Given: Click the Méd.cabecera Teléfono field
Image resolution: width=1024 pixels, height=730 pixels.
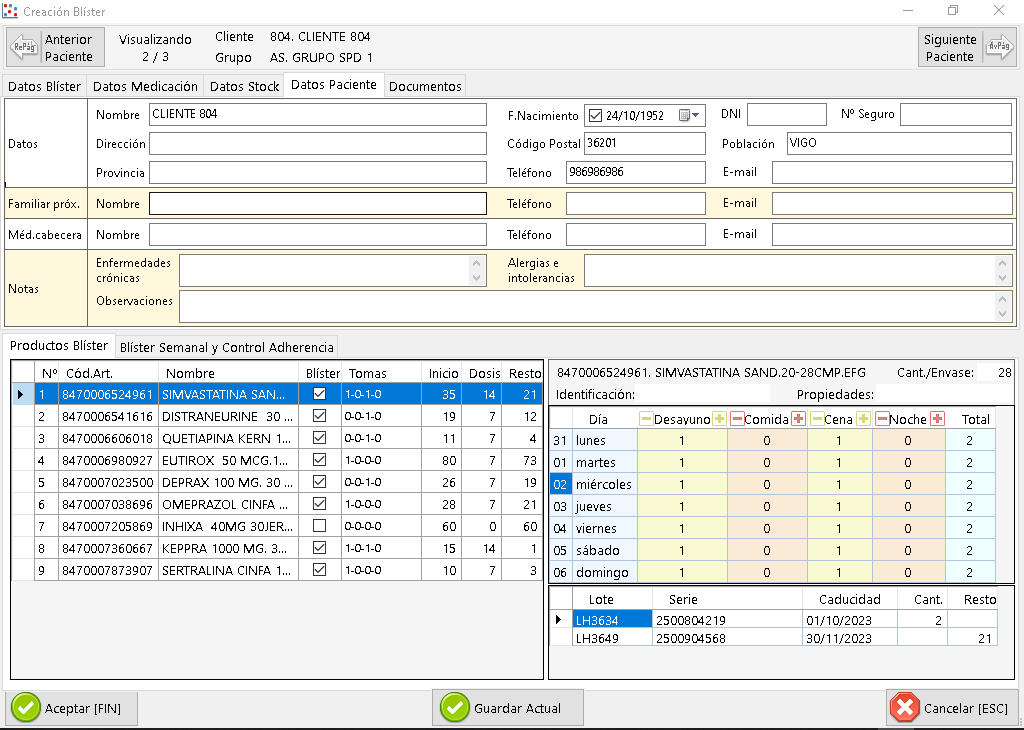Looking at the screenshot, I should (635, 234).
